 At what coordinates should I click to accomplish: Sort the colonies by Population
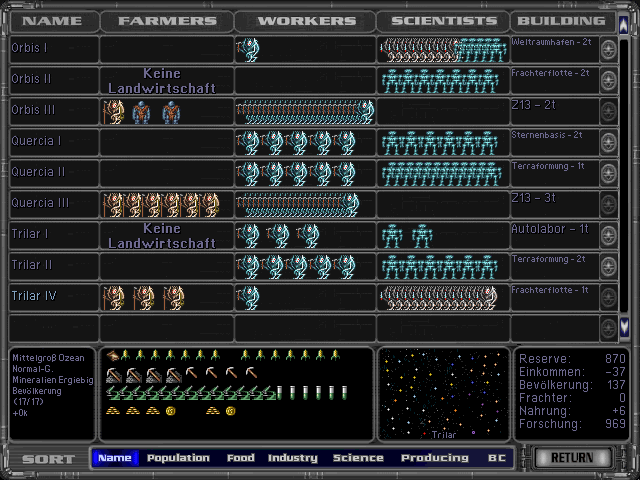pos(178,458)
